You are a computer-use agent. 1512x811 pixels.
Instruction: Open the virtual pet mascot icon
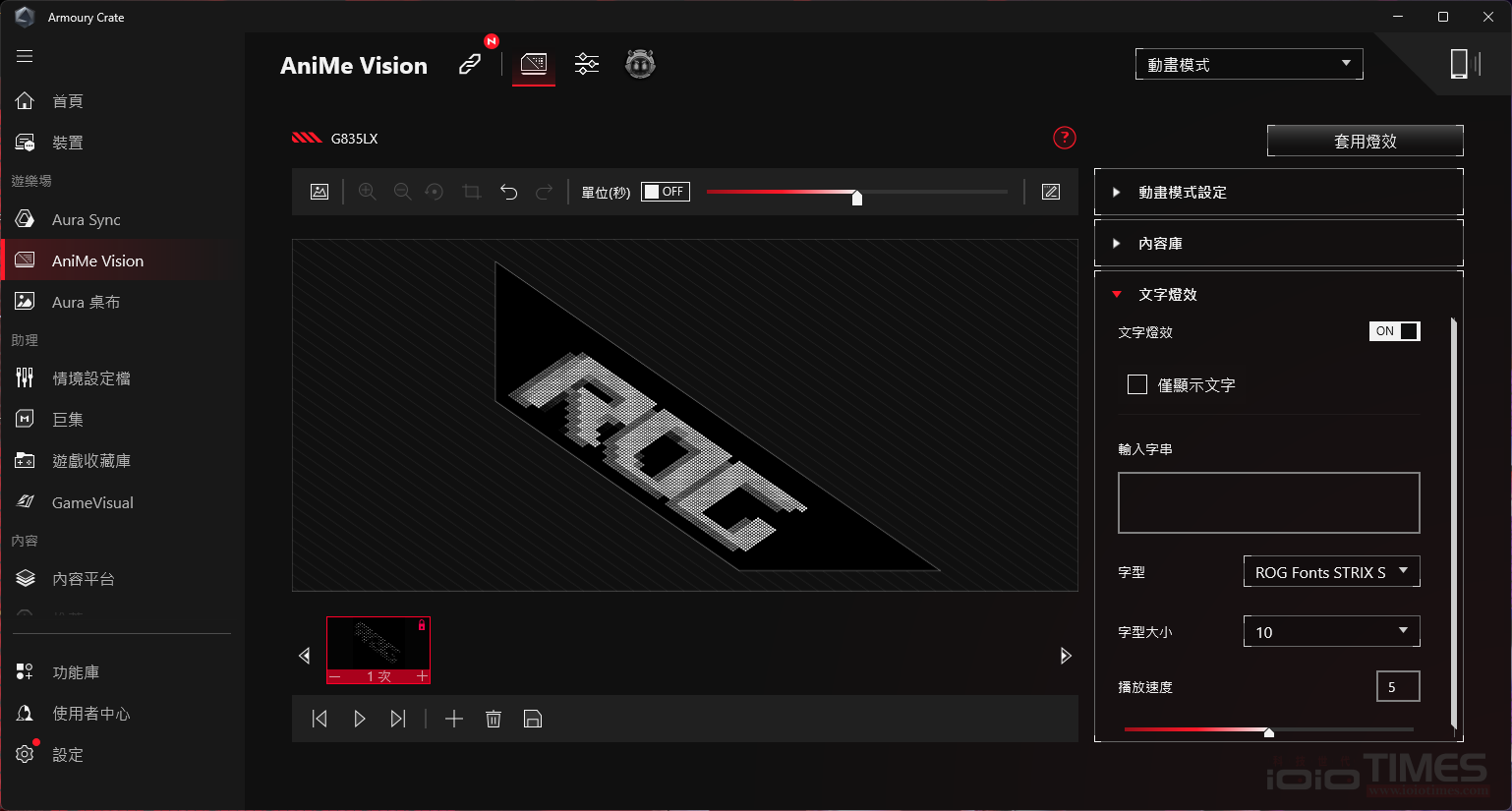pos(640,65)
